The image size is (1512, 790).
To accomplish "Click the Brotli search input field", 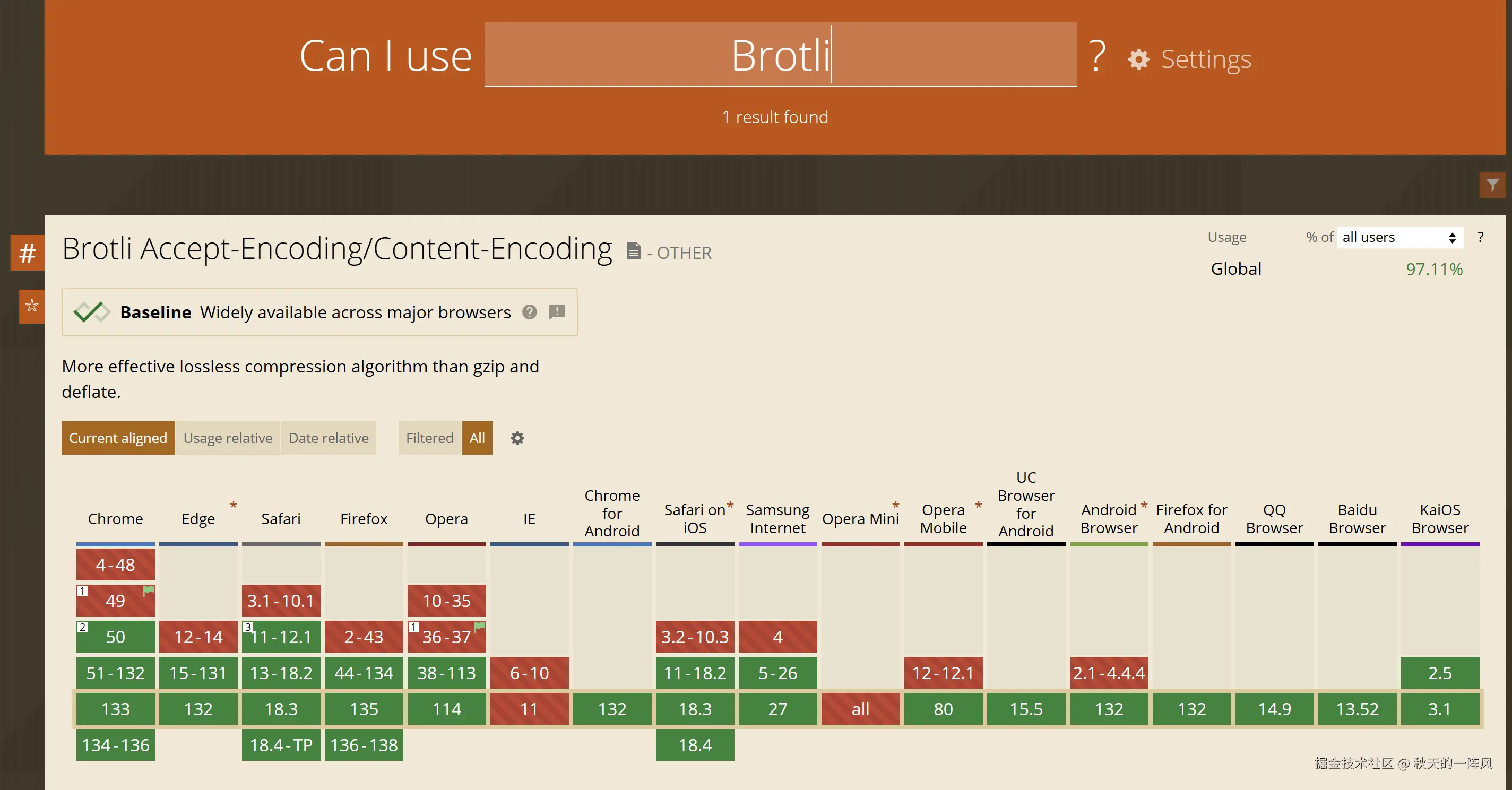I will 780,55.
